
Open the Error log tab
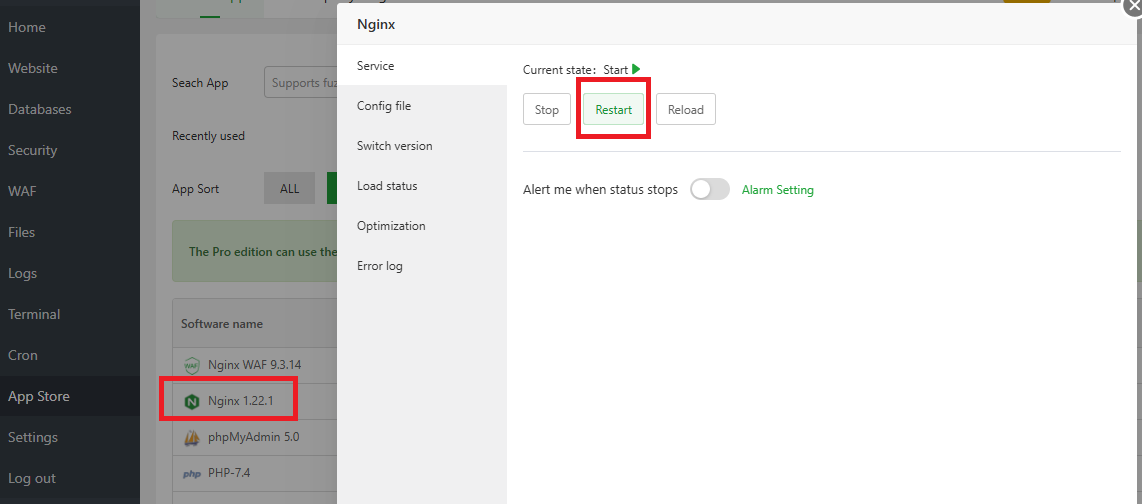[x=422, y=266]
